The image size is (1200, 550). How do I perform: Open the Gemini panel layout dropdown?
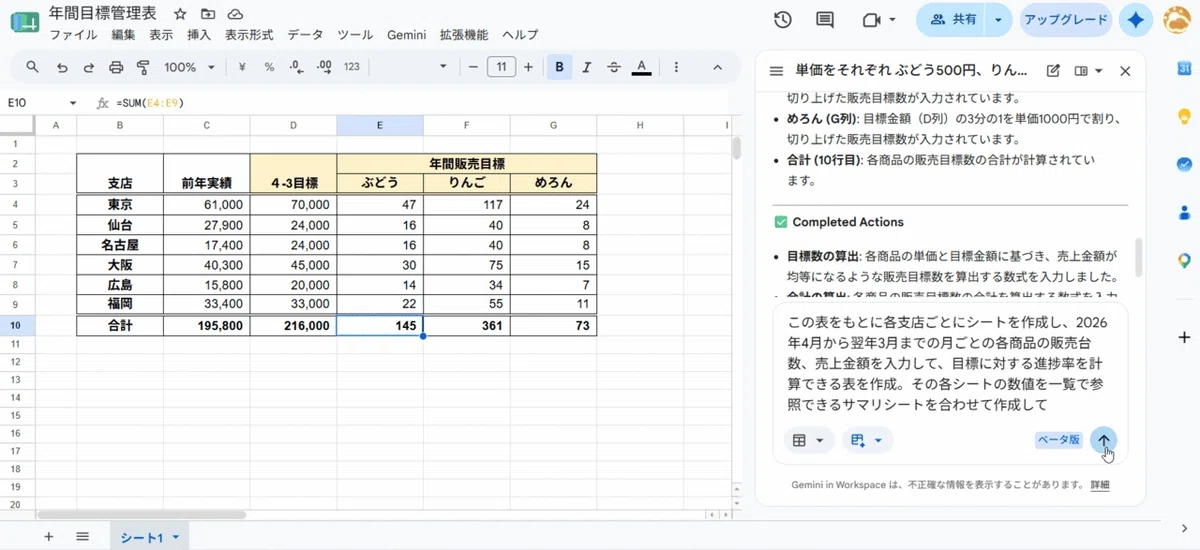click(x=1088, y=71)
